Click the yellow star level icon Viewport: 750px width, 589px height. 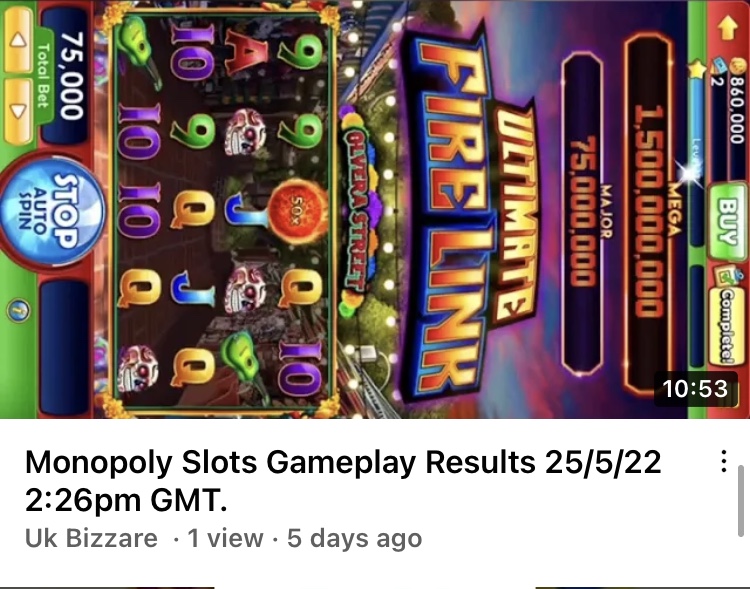coord(696,69)
